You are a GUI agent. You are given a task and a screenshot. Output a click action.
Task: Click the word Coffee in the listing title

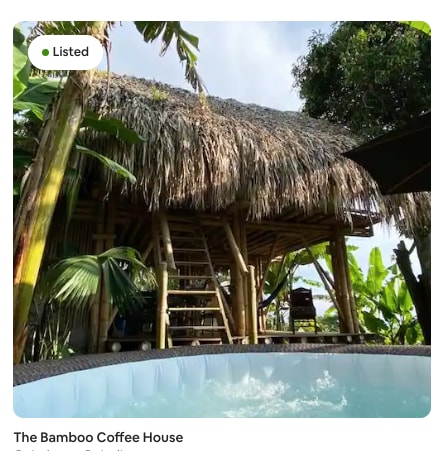tap(118, 437)
